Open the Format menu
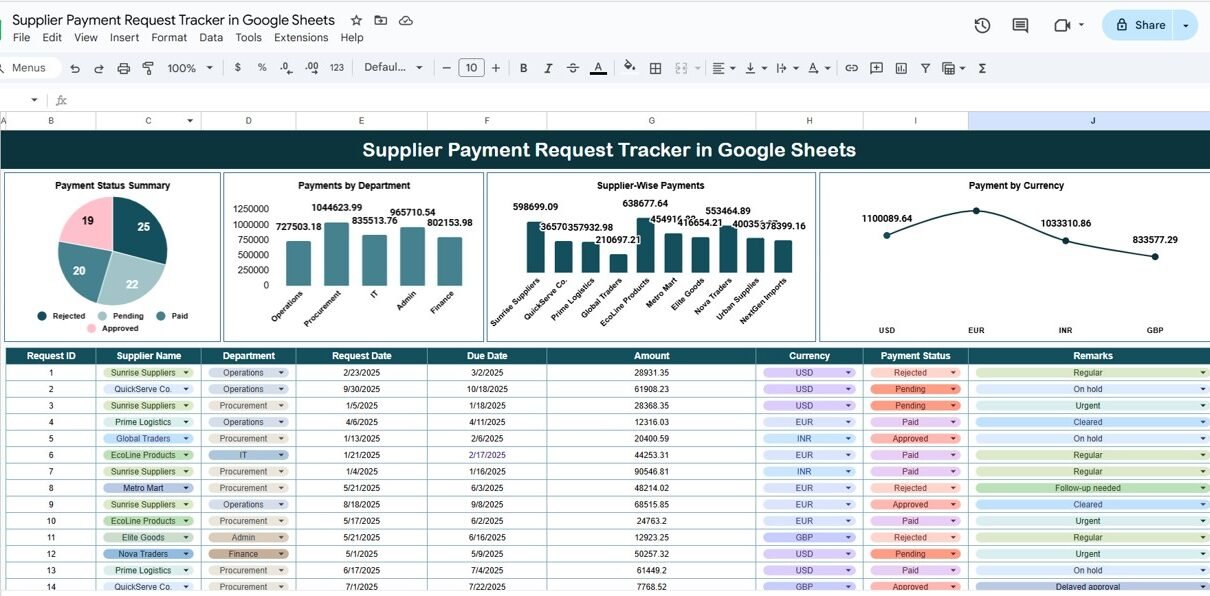The image size is (1210, 596). (x=169, y=38)
